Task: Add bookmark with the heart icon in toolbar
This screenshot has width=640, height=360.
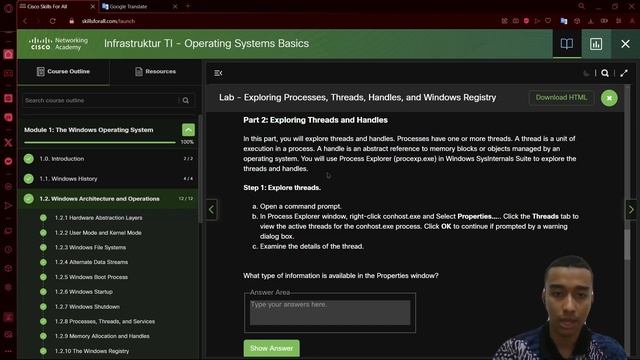Action: pos(548,21)
